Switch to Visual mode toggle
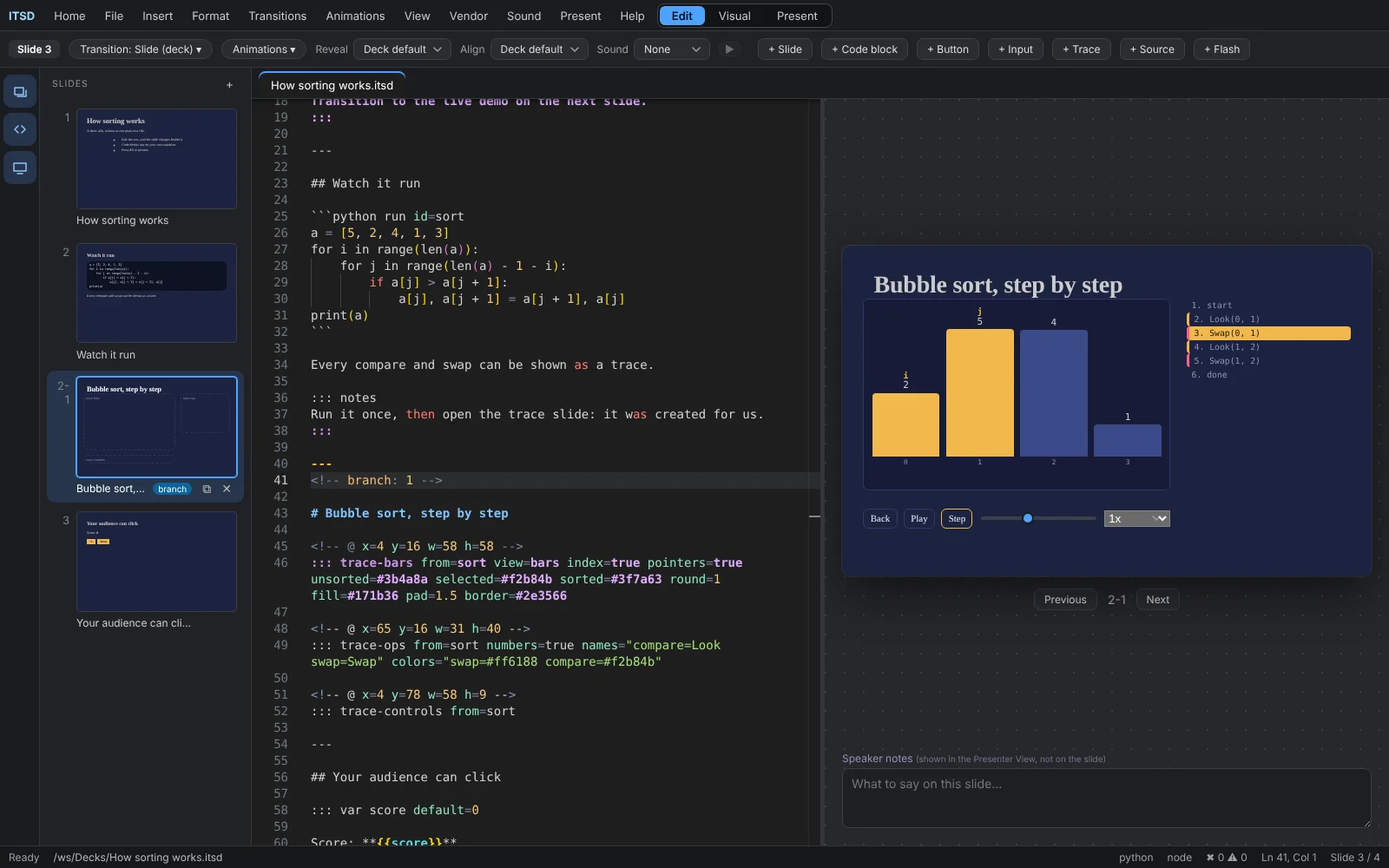This screenshot has width=1389, height=868. click(734, 16)
